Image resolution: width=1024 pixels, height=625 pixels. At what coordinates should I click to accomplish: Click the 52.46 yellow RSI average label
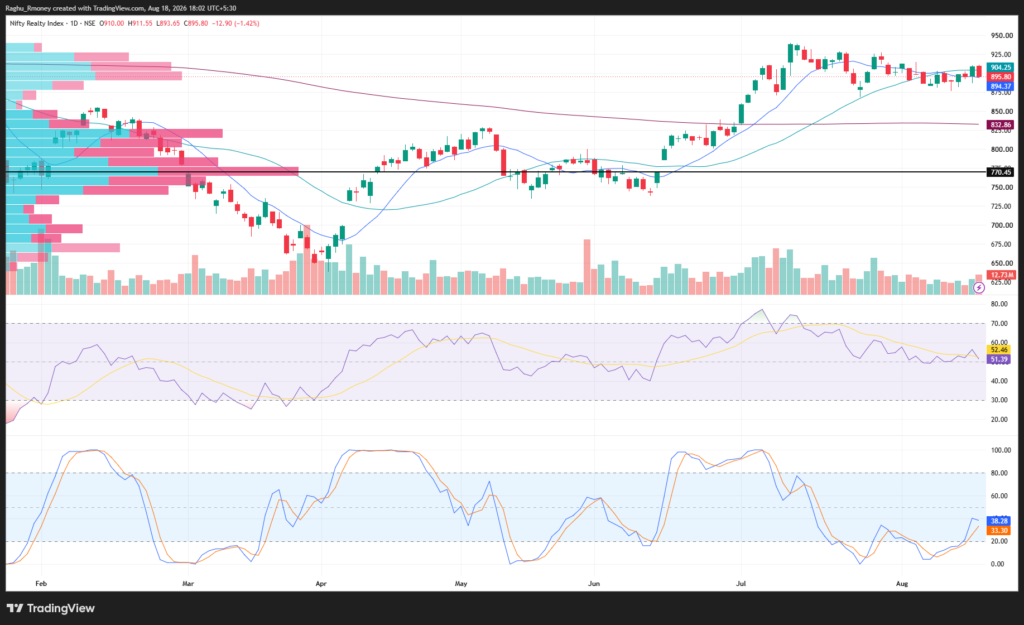[x=999, y=350]
